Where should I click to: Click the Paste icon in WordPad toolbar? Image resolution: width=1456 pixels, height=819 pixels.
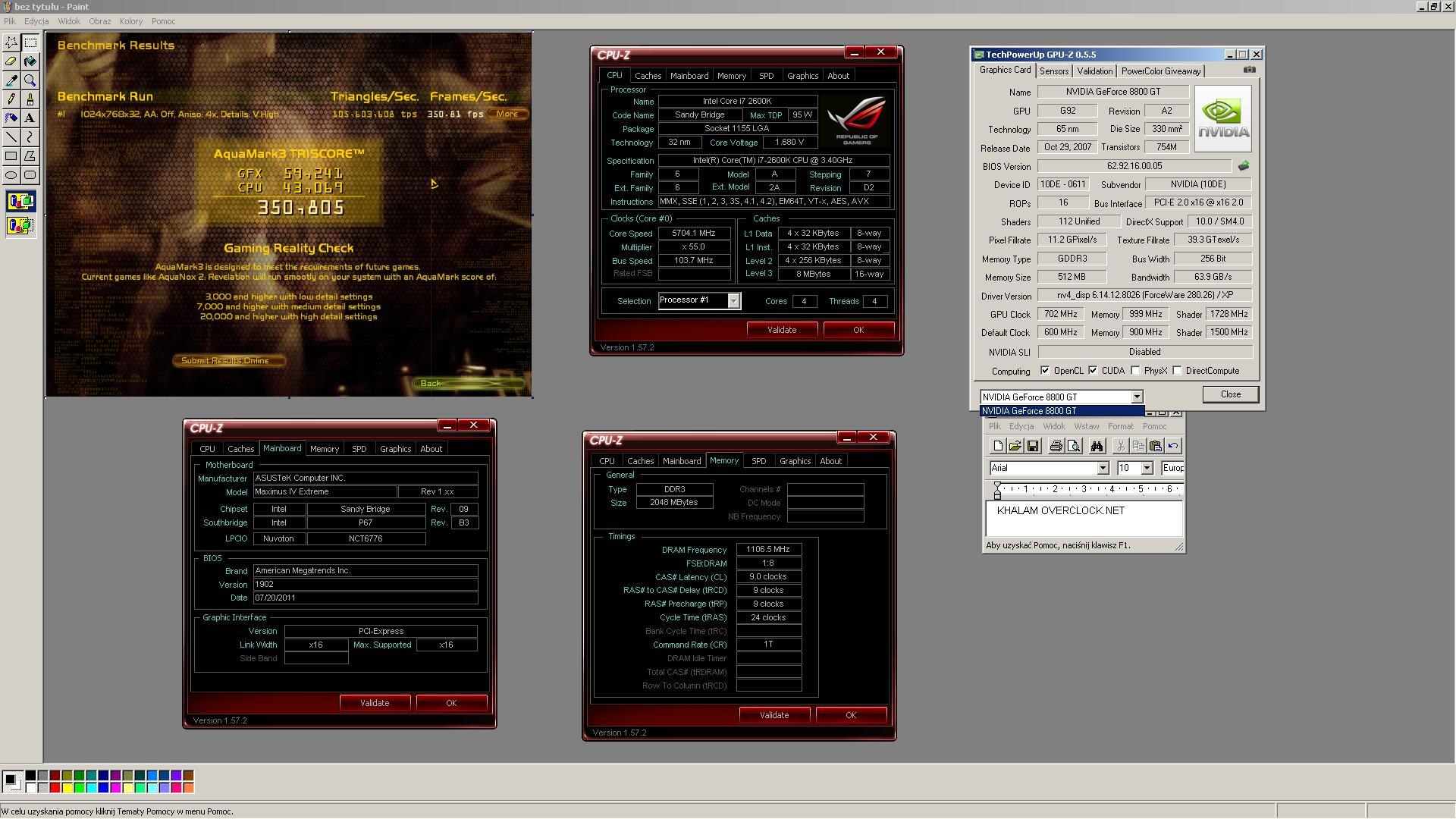click(x=1155, y=446)
